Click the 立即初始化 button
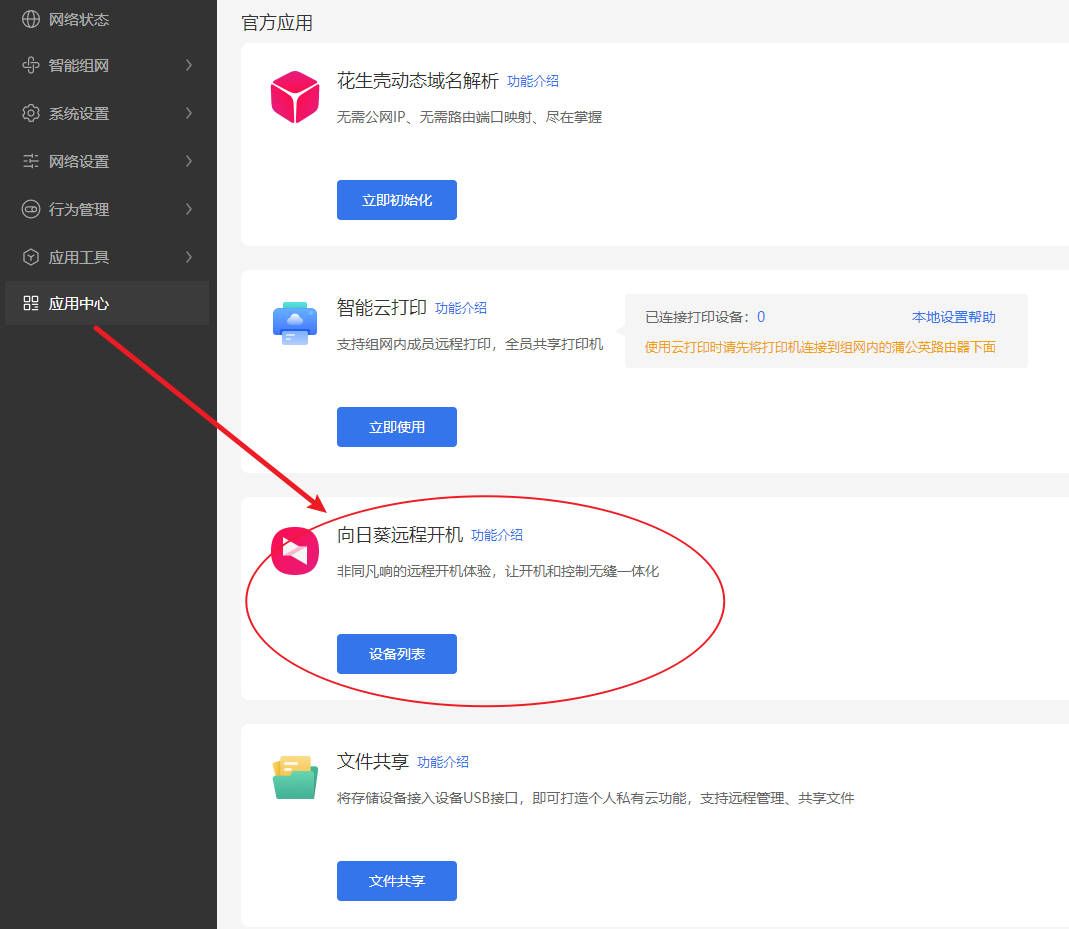The width and height of the screenshot is (1069, 929). coord(397,200)
